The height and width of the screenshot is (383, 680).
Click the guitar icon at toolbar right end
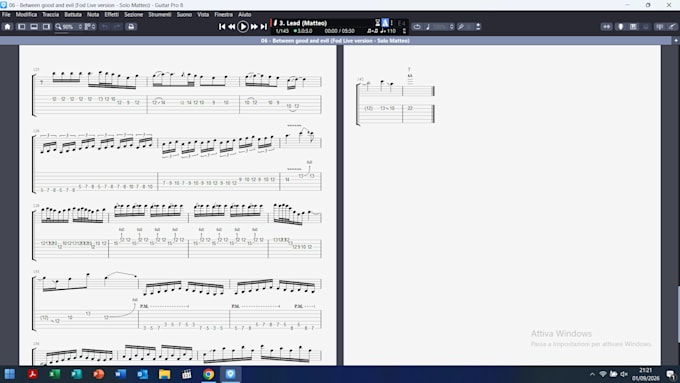tap(672, 26)
